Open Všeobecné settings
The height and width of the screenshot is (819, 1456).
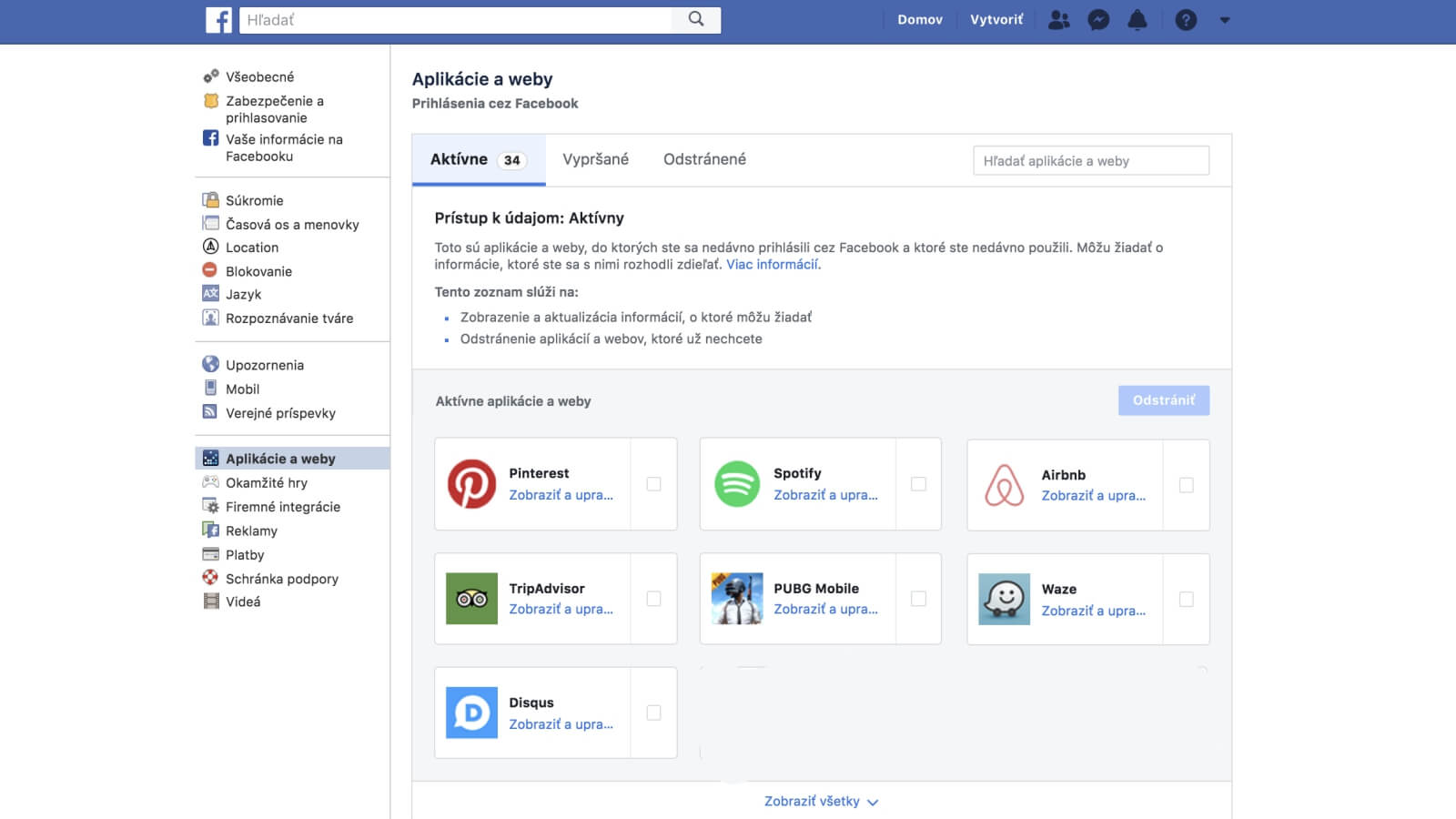point(259,76)
